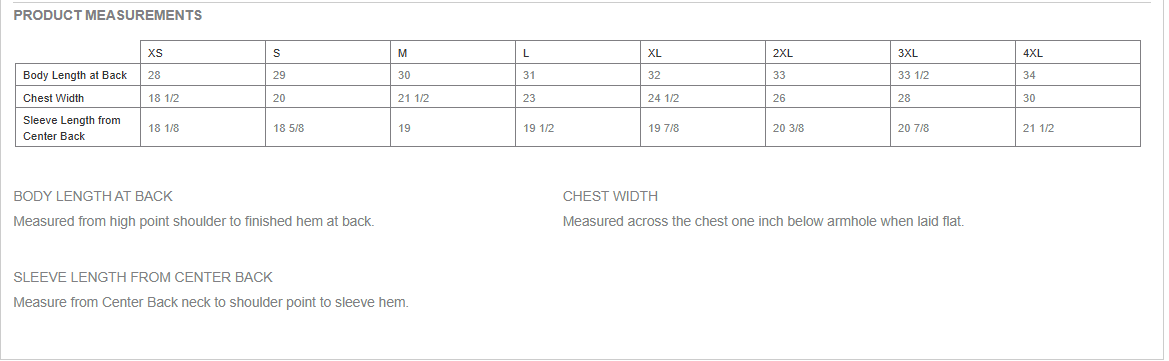The height and width of the screenshot is (361, 1169).
Task: Click the 4XL body length value 34
Action: 1029,75
